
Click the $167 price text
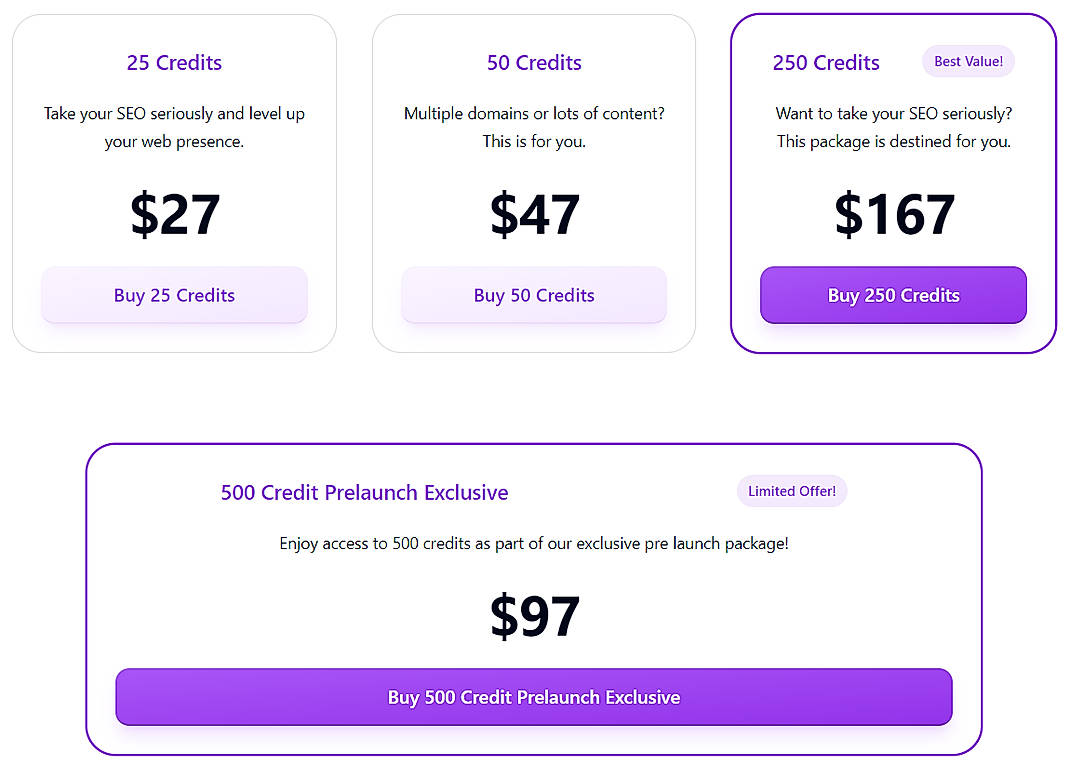pyautogui.click(x=892, y=214)
